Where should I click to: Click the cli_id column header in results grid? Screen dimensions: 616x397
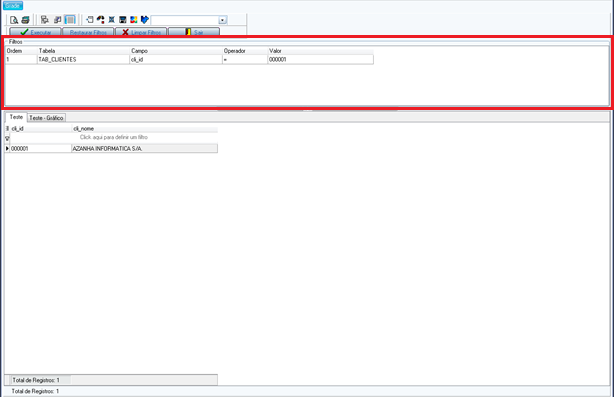pyautogui.click(x=41, y=128)
